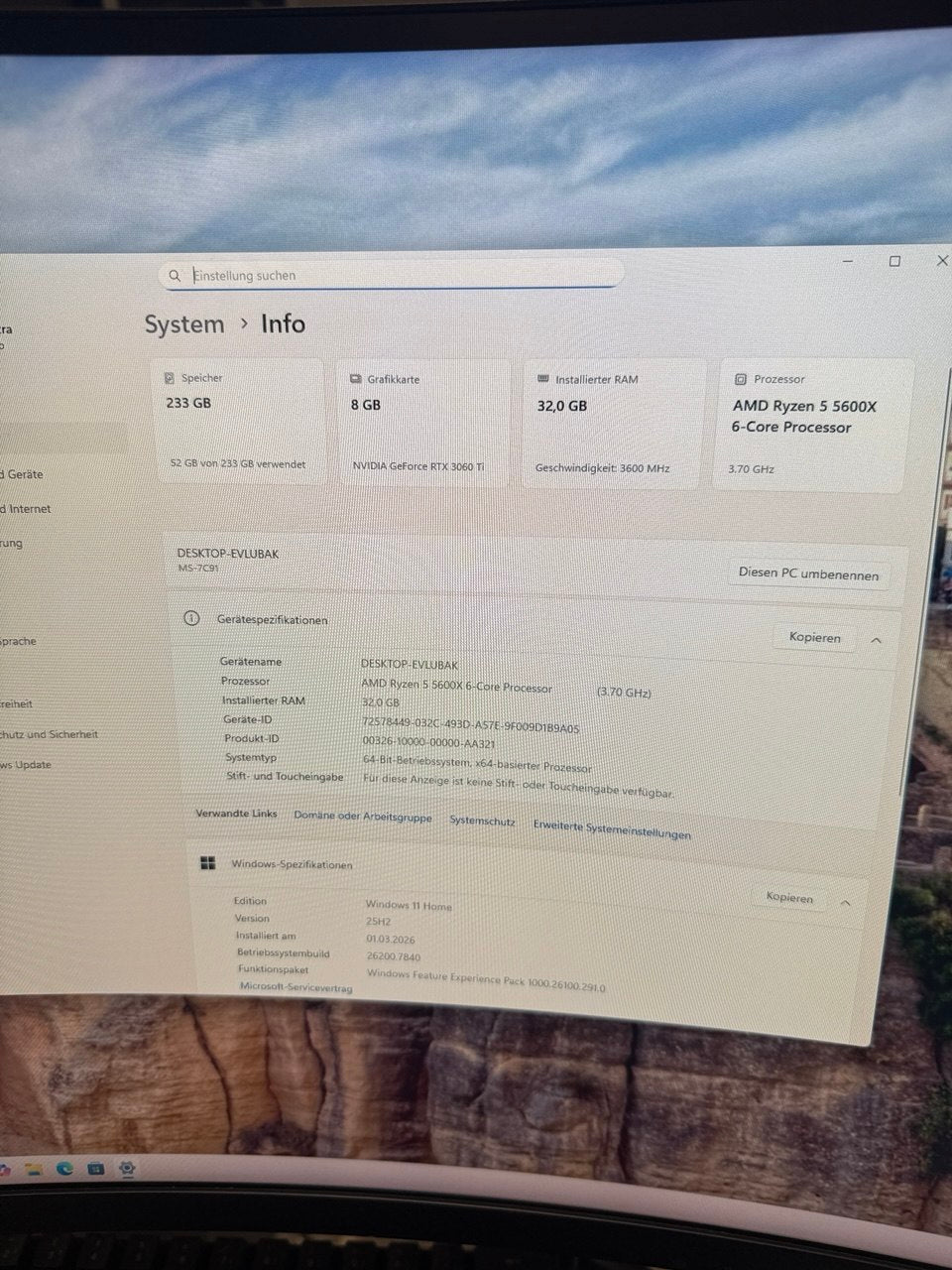Click the 32,0 GB RAM card value
The width and height of the screenshot is (952, 1270).
point(562,405)
